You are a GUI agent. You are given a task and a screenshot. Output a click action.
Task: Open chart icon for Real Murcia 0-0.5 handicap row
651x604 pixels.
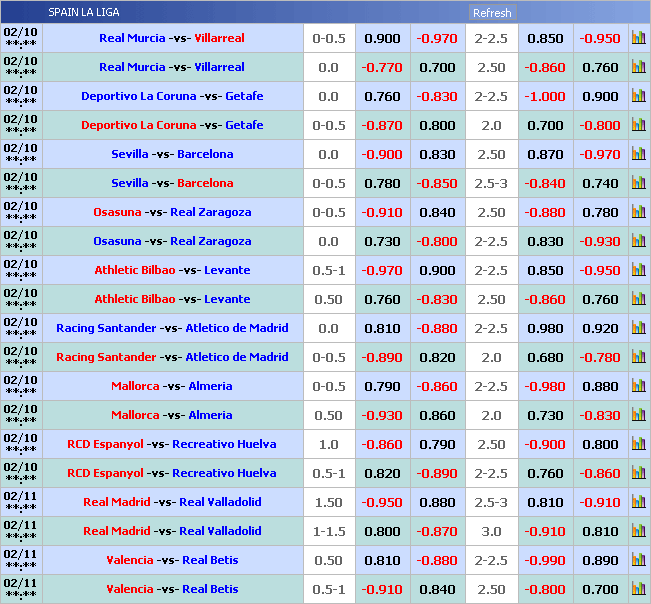coord(638,38)
